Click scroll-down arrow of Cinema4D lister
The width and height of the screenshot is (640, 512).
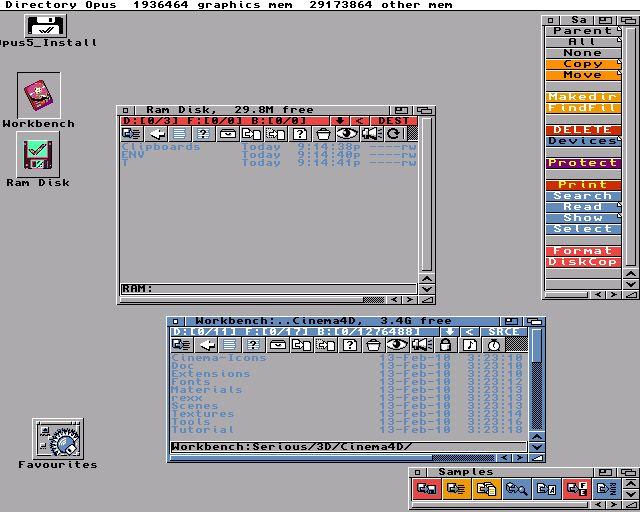536,447
